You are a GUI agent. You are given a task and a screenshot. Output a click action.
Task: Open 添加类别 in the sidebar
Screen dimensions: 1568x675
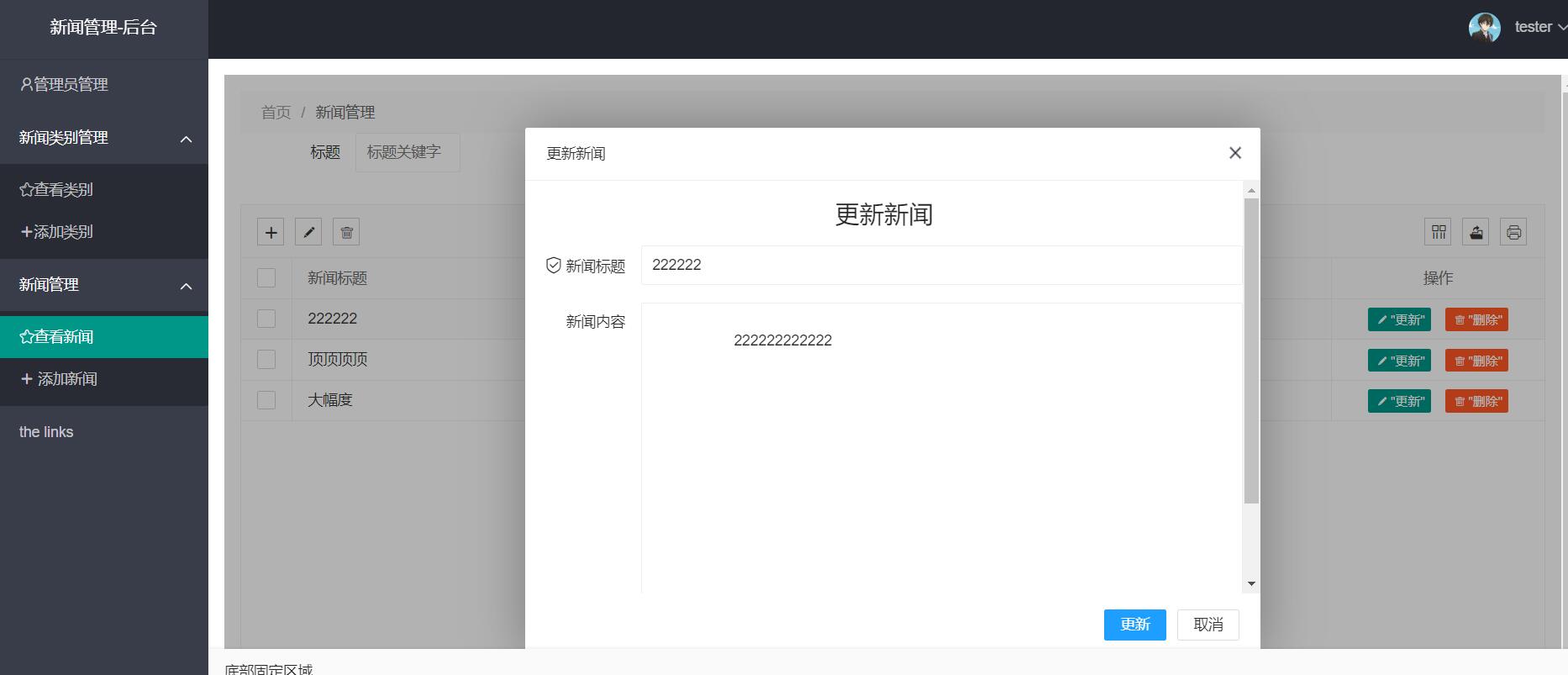(x=104, y=232)
